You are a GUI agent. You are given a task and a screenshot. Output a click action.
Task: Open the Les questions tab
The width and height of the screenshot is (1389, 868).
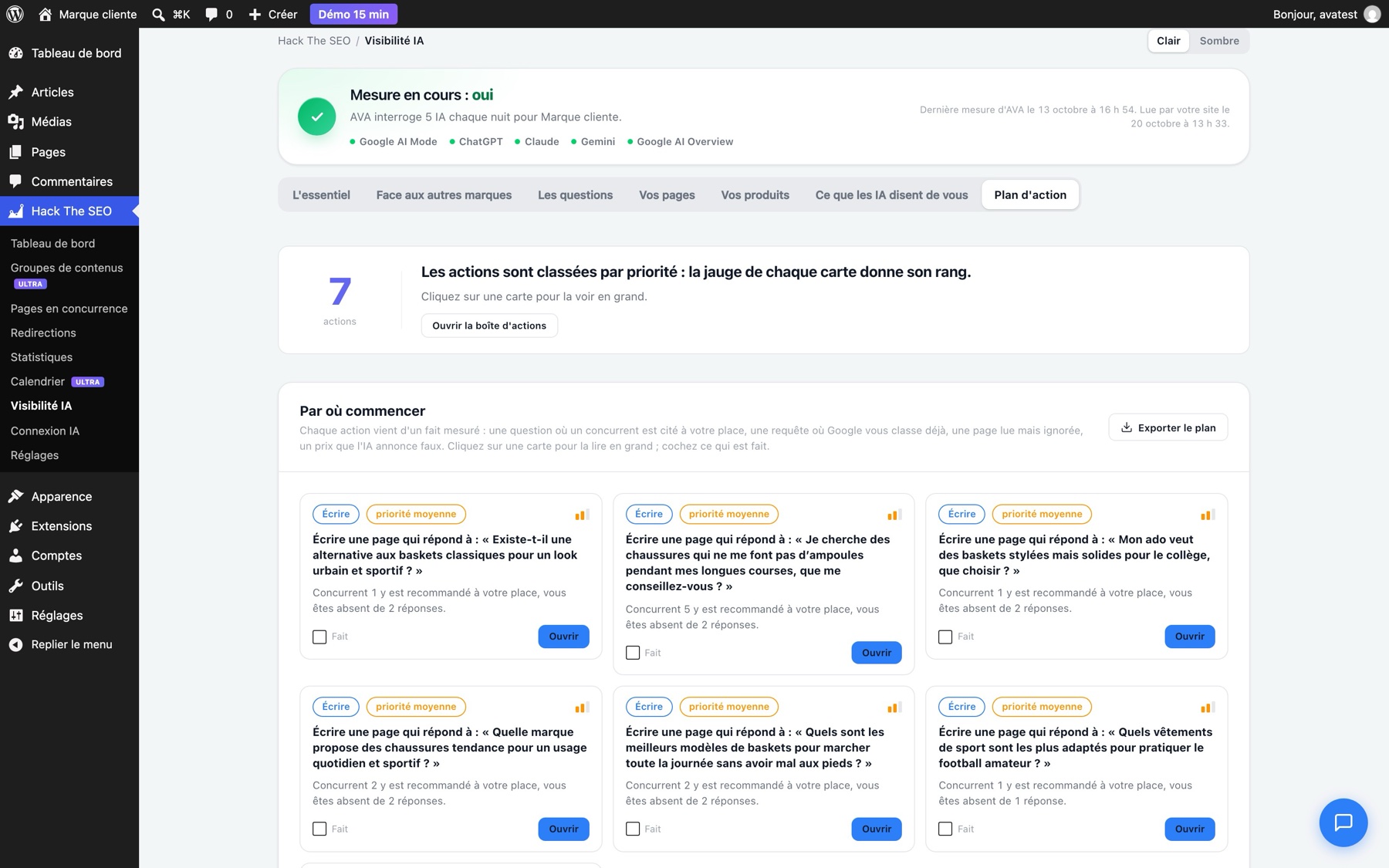pos(575,195)
